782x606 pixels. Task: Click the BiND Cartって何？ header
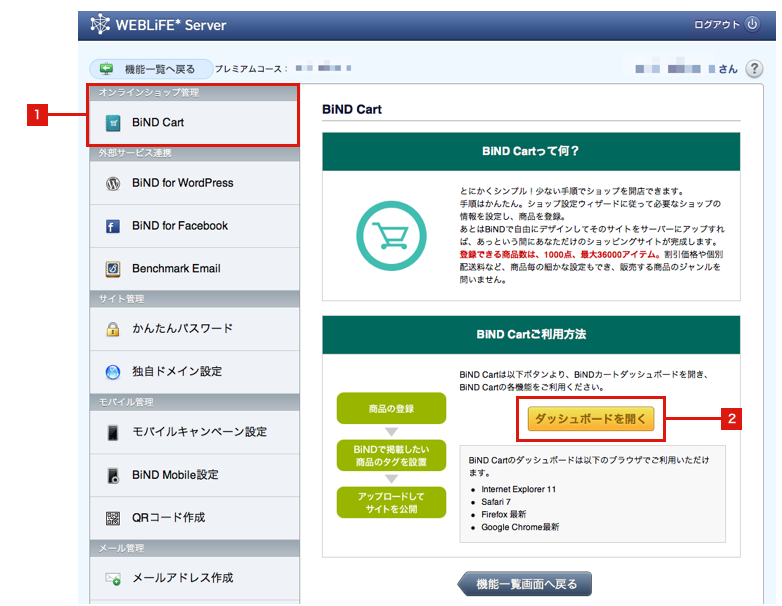[x=531, y=151]
